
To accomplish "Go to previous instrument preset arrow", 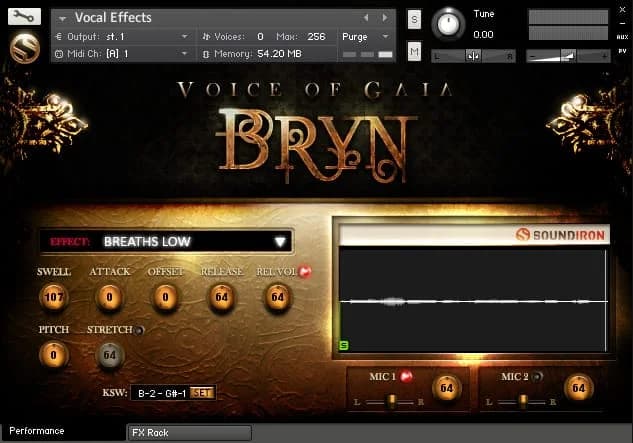I will click(366, 17).
